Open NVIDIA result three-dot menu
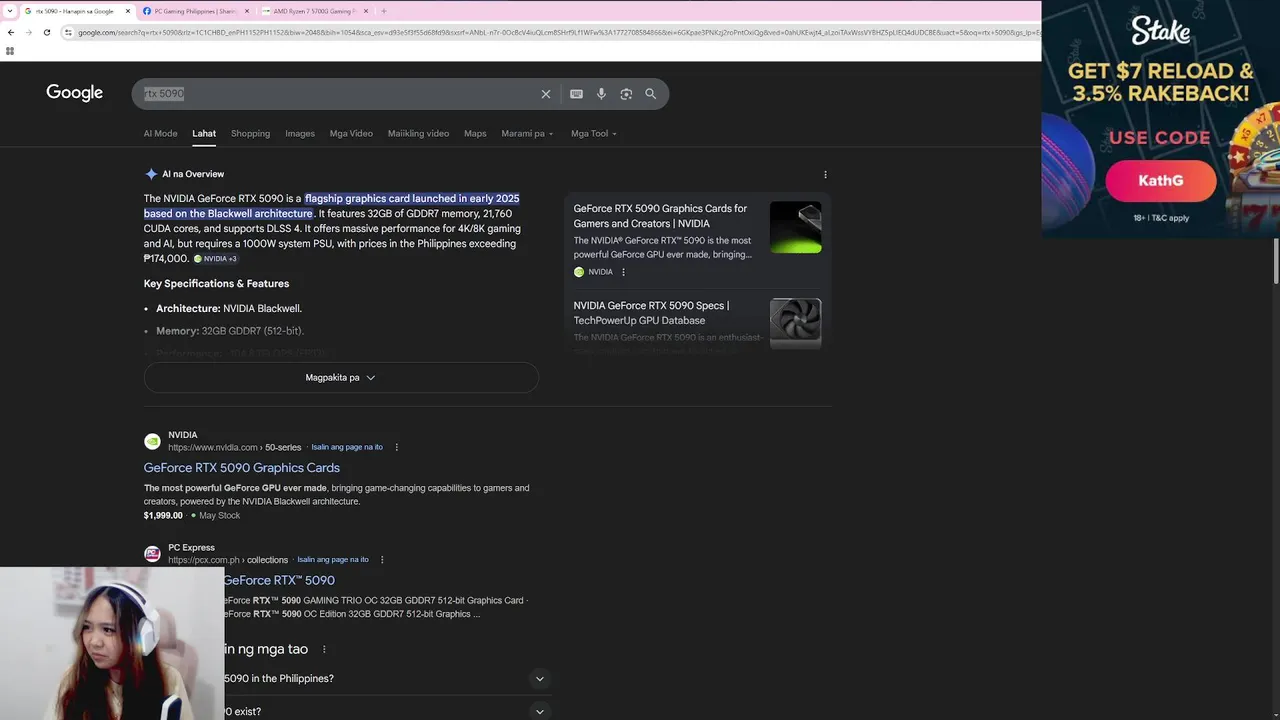The height and width of the screenshot is (720, 1280). pyautogui.click(x=397, y=447)
